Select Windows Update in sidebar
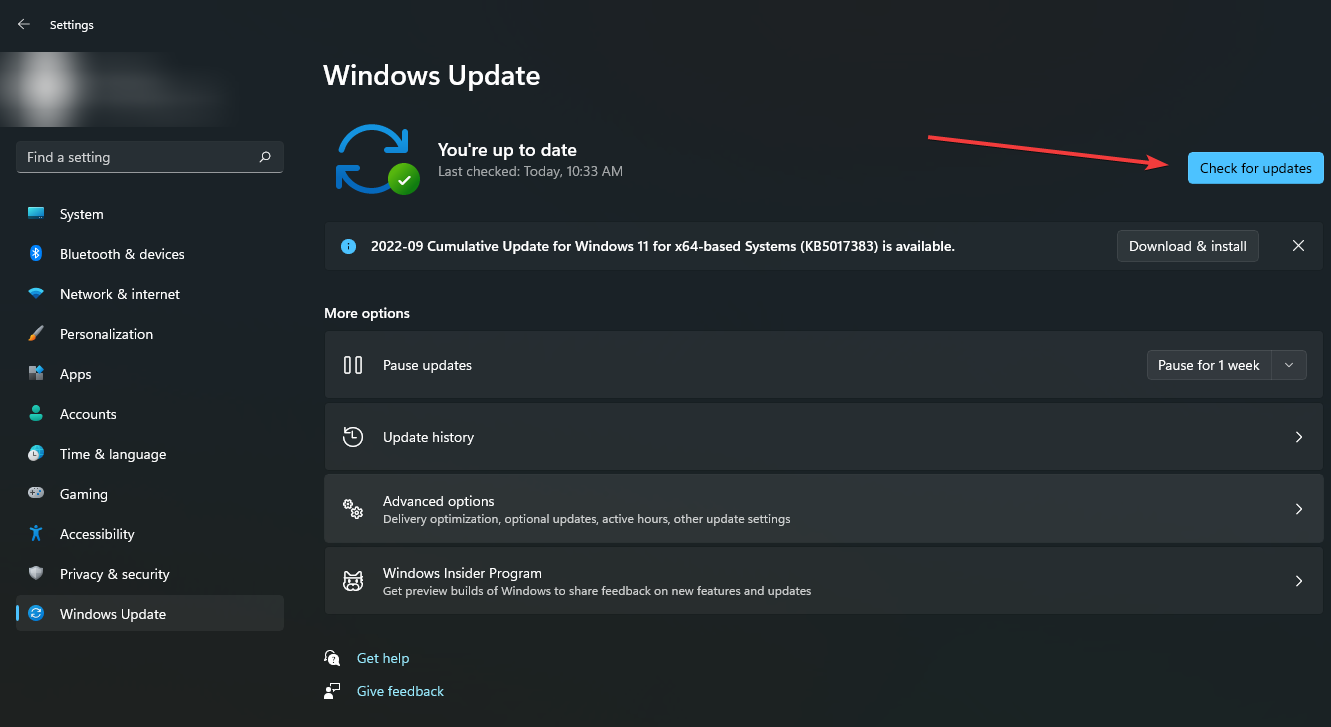Screen dimensions: 1331x727 point(150,614)
